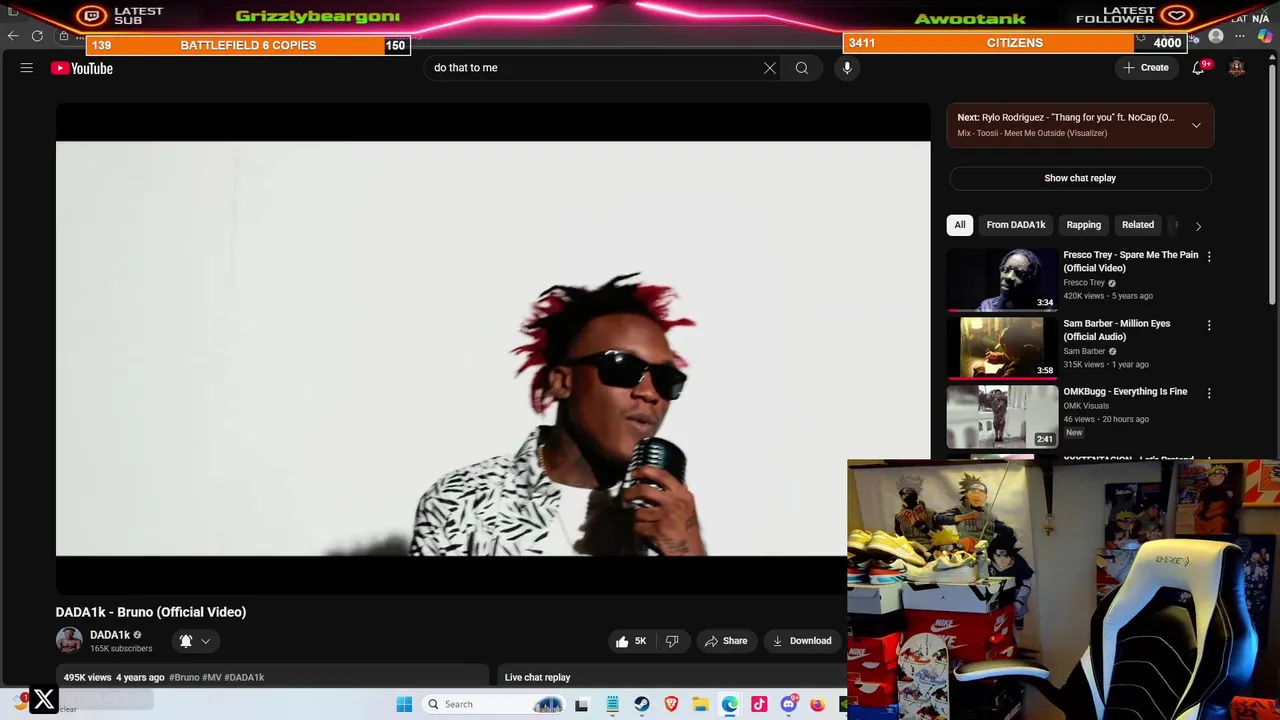This screenshot has height=720, width=1280.
Task: Open Task View from the taskbar
Action: (x=581, y=704)
